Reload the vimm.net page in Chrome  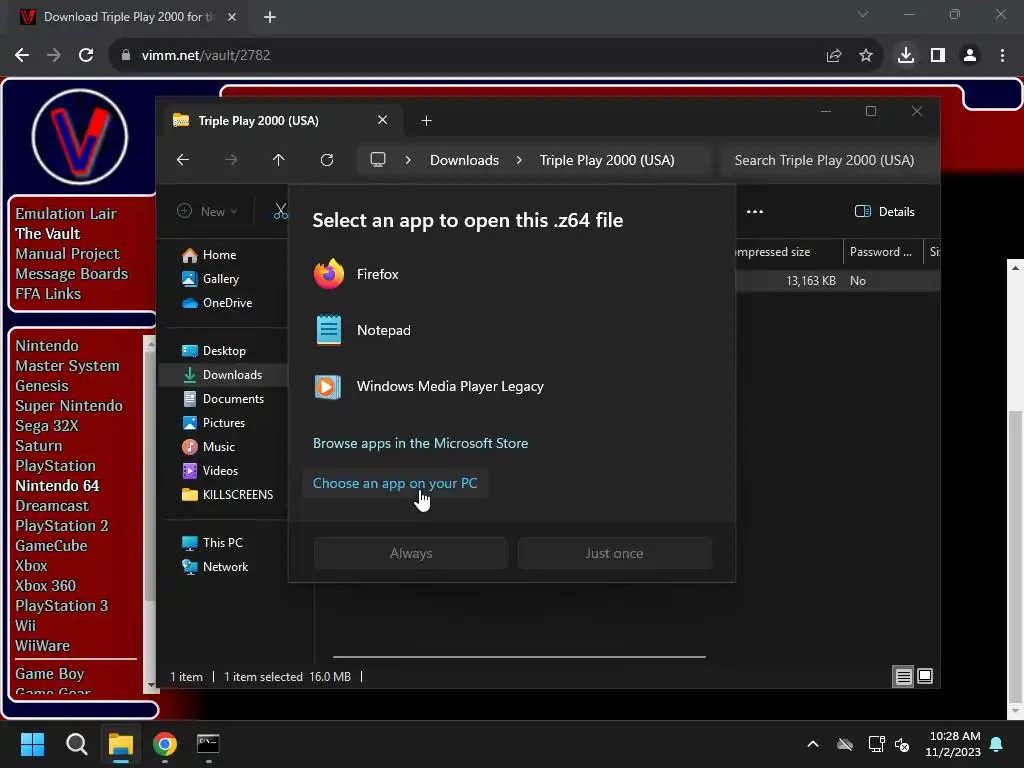tap(86, 56)
